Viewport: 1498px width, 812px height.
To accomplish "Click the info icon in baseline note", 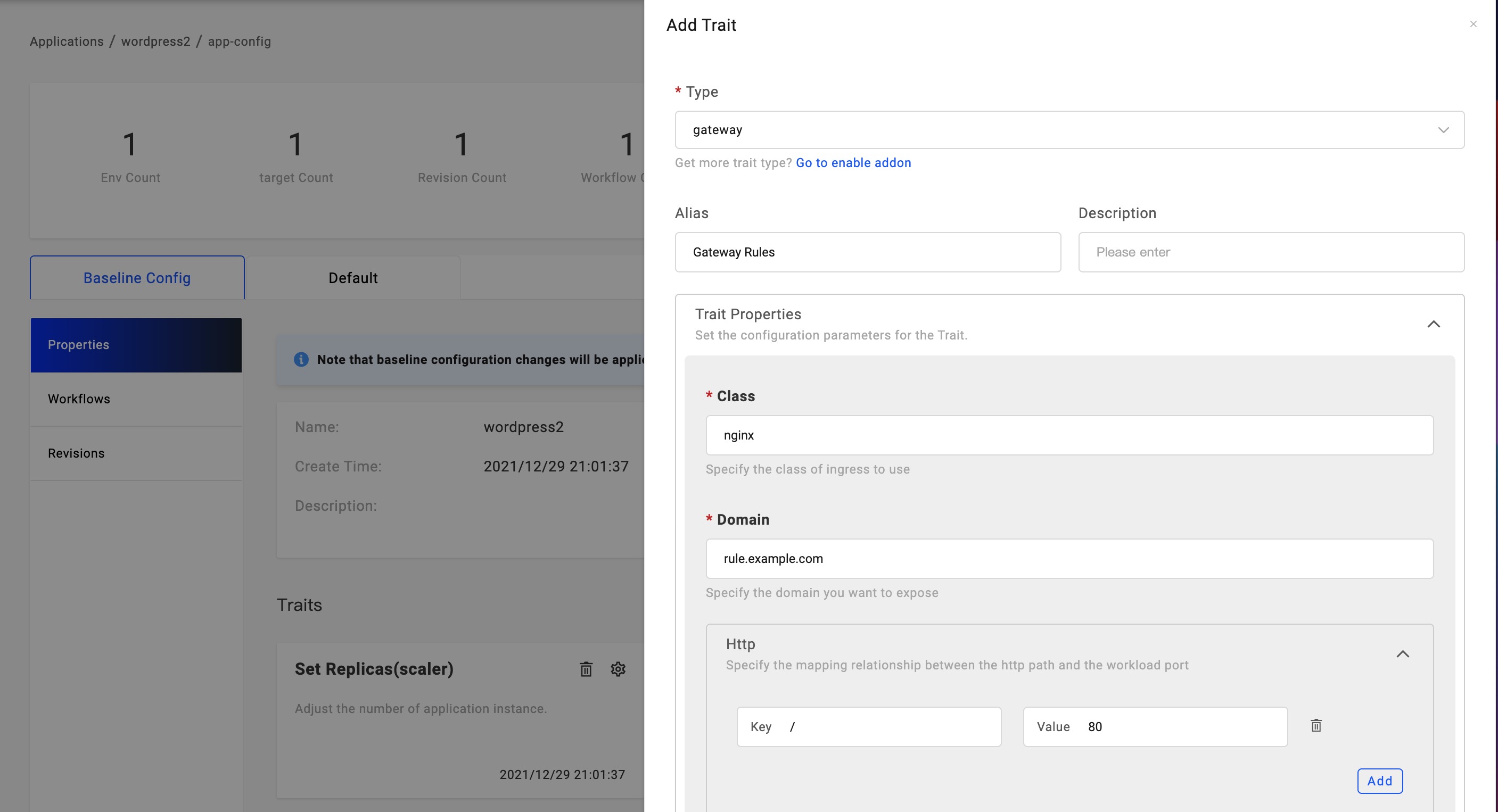I will tap(301, 359).
